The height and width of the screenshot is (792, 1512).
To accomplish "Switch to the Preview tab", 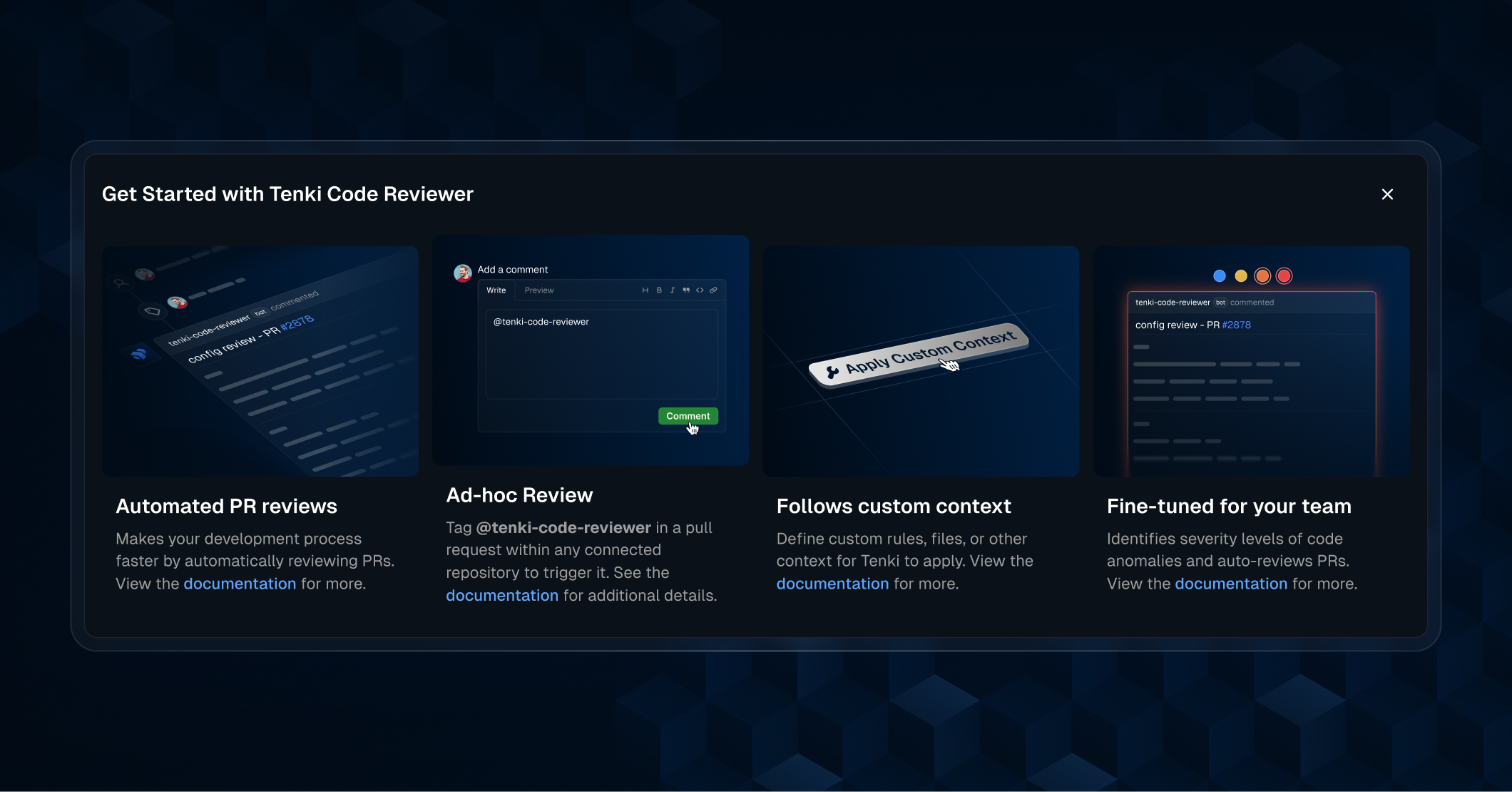I will pyautogui.click(x=538, y=290).
